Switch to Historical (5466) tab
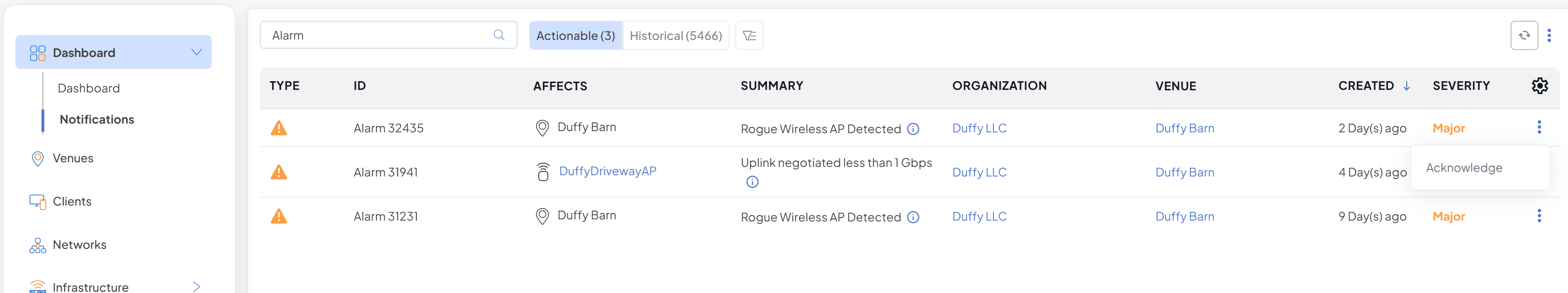Screen dimensions: 1568x293 [676, 35]
